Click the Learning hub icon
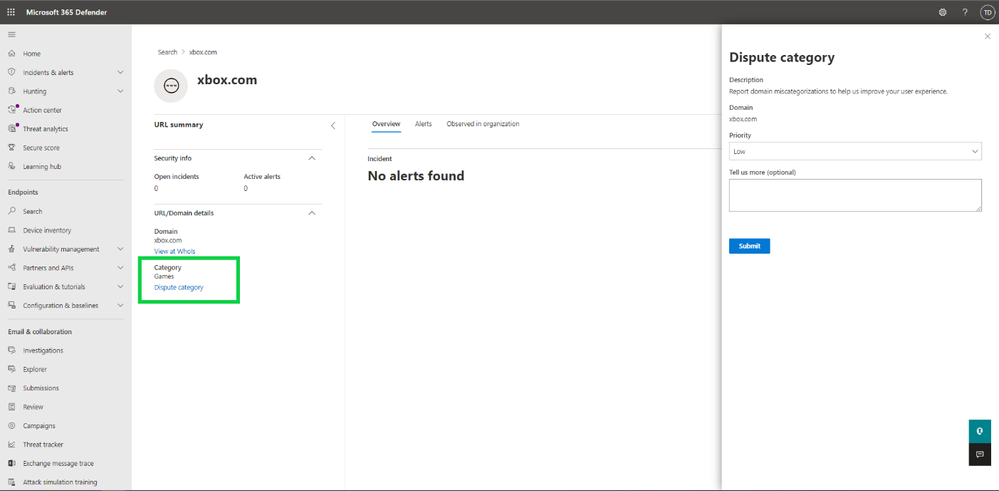Viewport: 999px width, 491px height. pos(11,166)
